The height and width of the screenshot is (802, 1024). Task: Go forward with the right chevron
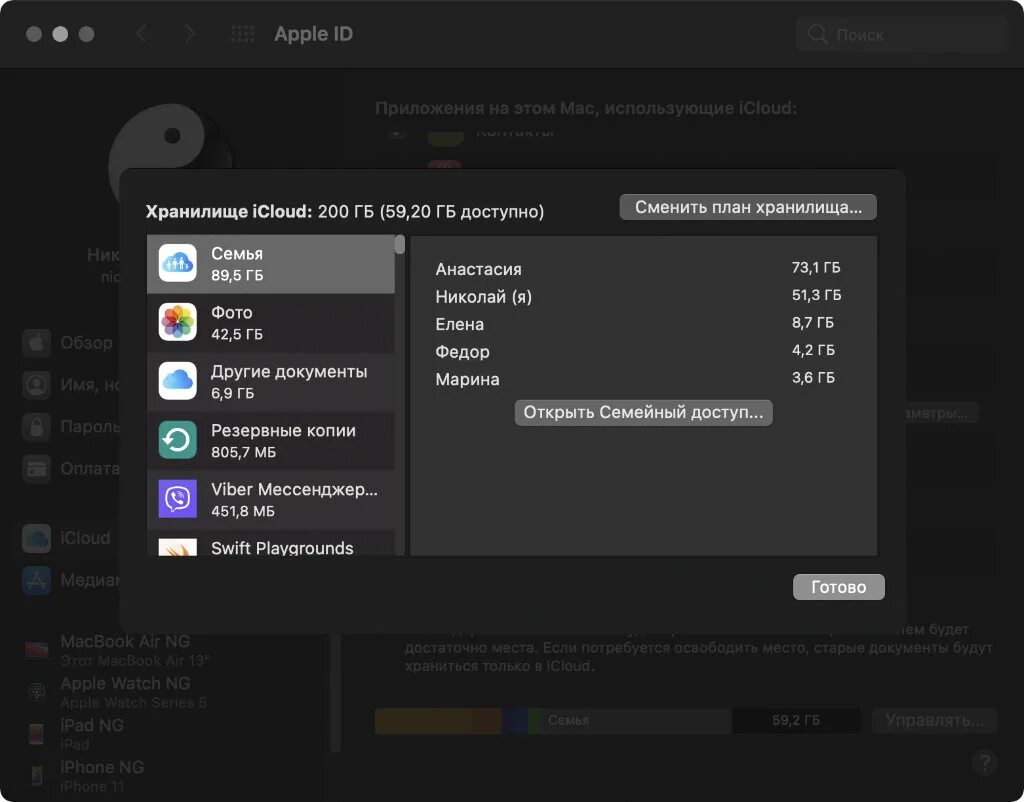189,34
